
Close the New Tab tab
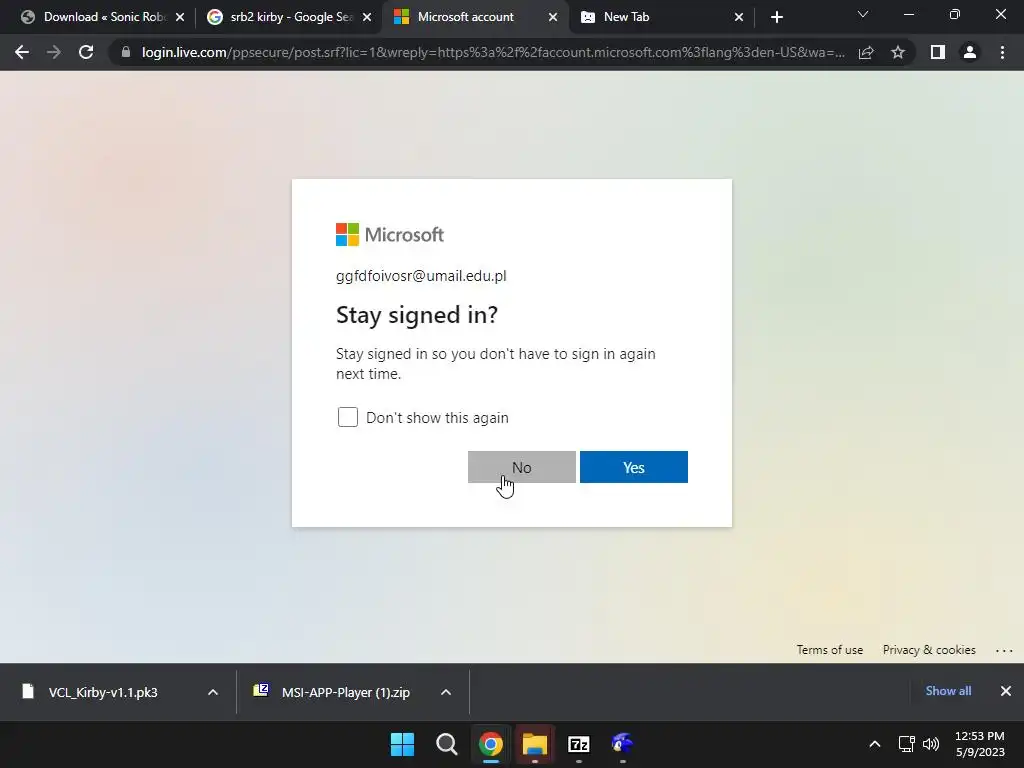click(739, 17)
